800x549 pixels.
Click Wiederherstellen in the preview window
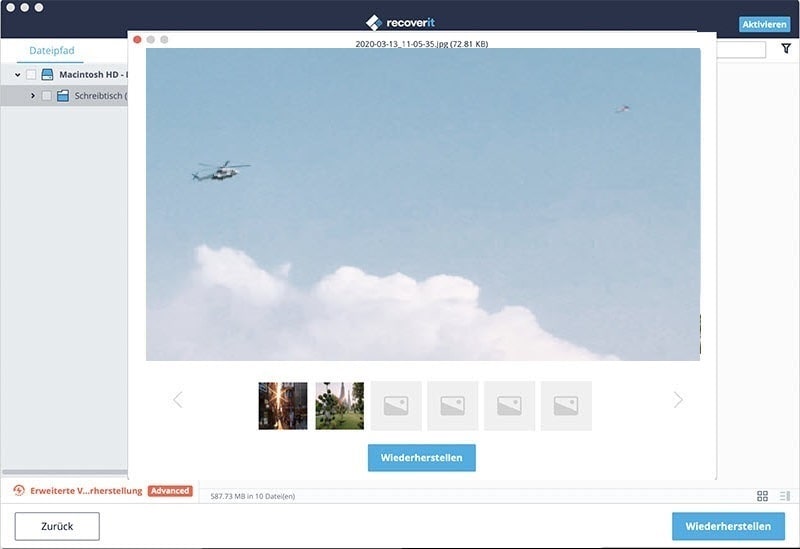pyautogui.click(x=422, y=458)
